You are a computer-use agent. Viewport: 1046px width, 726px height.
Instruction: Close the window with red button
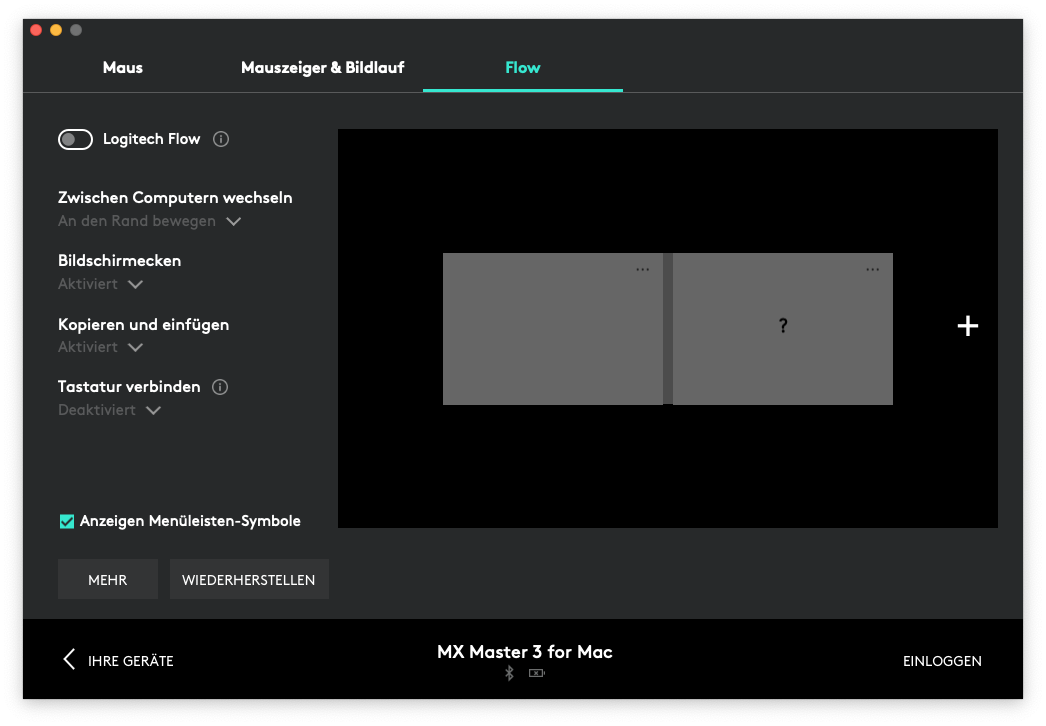(x=36, y=30)
